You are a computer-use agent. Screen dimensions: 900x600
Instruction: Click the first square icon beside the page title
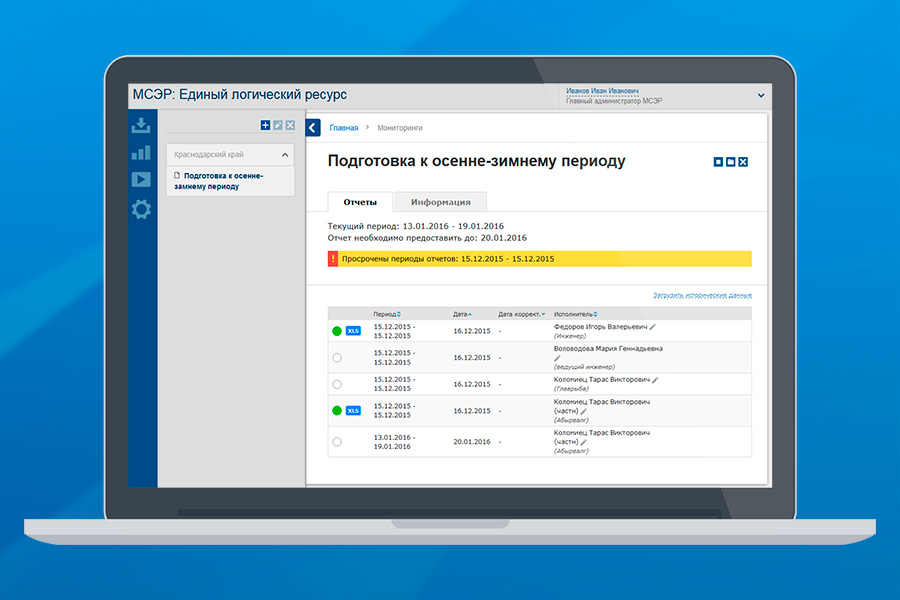pyautogui.click(x=718, y=162)
